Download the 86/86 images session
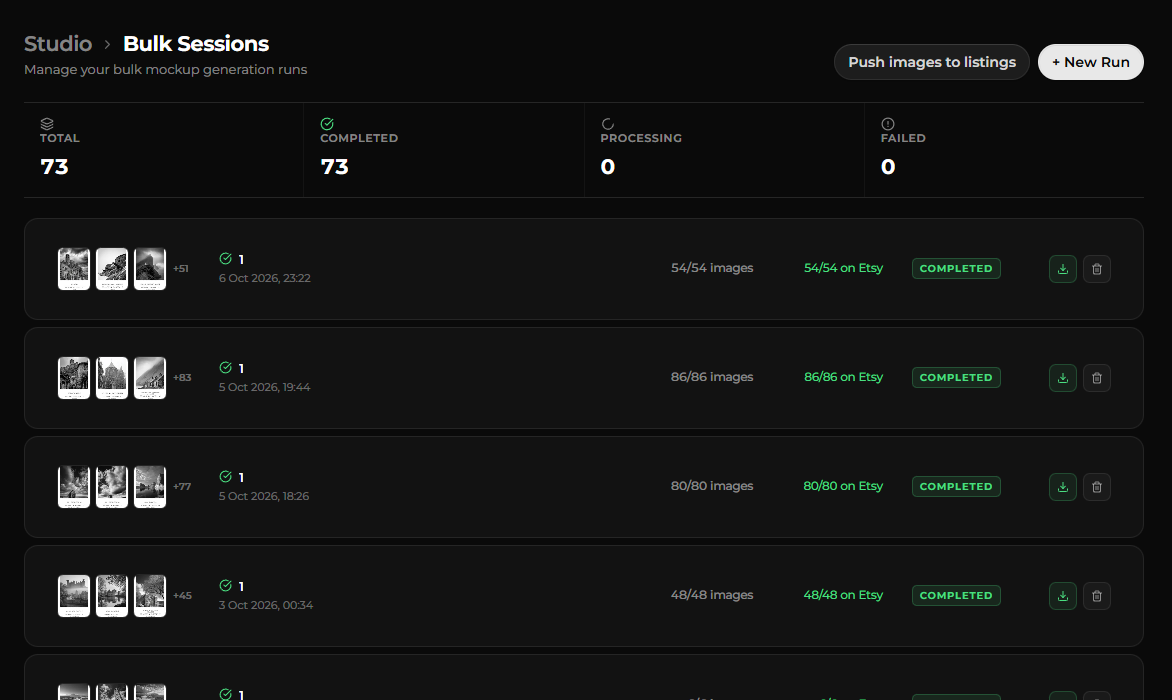Screen dimensions: 1172x700 point(1062,378)
